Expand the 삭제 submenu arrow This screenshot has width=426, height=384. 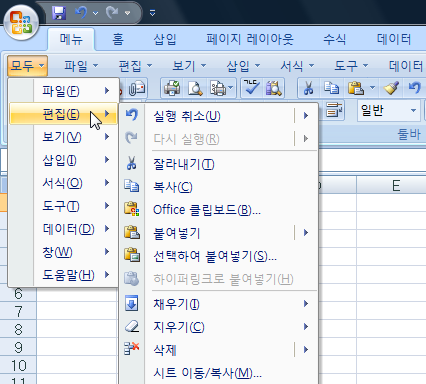(x=306, y=350)
